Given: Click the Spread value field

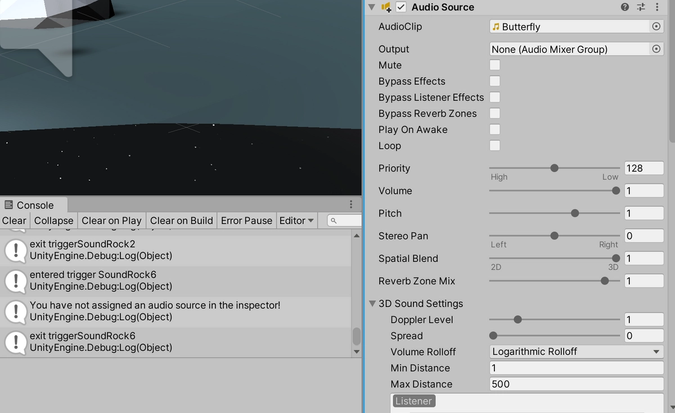Looking at the screenshot, I should [644, 335].
